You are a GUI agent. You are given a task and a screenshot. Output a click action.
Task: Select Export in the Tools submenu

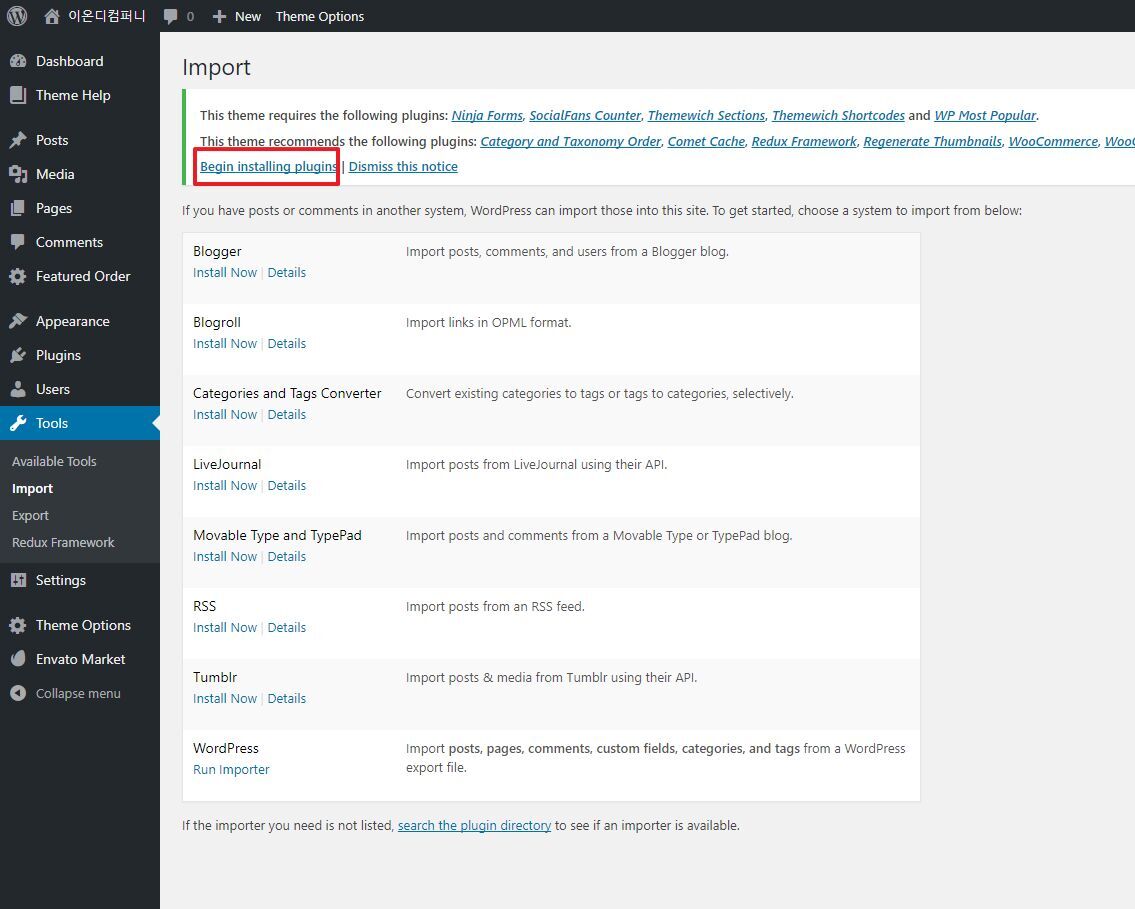pyautogui.click(x=30, y=516)
